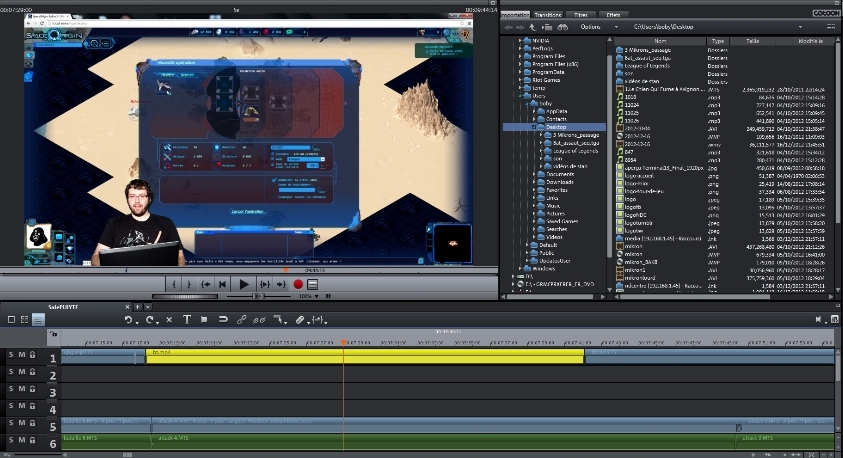Viewport: 843px width, 458px height.
Task: Ungroup objects with the broken link icon
Action: pyautogui.click(x=259, y=320)
